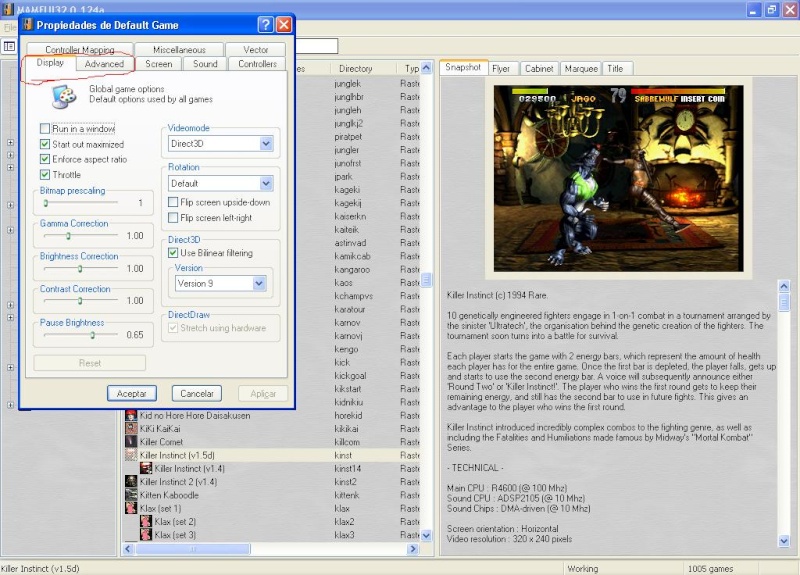
Task: Select Kitten Kaboodle in the game list
Action: click(x=271, y=495)
